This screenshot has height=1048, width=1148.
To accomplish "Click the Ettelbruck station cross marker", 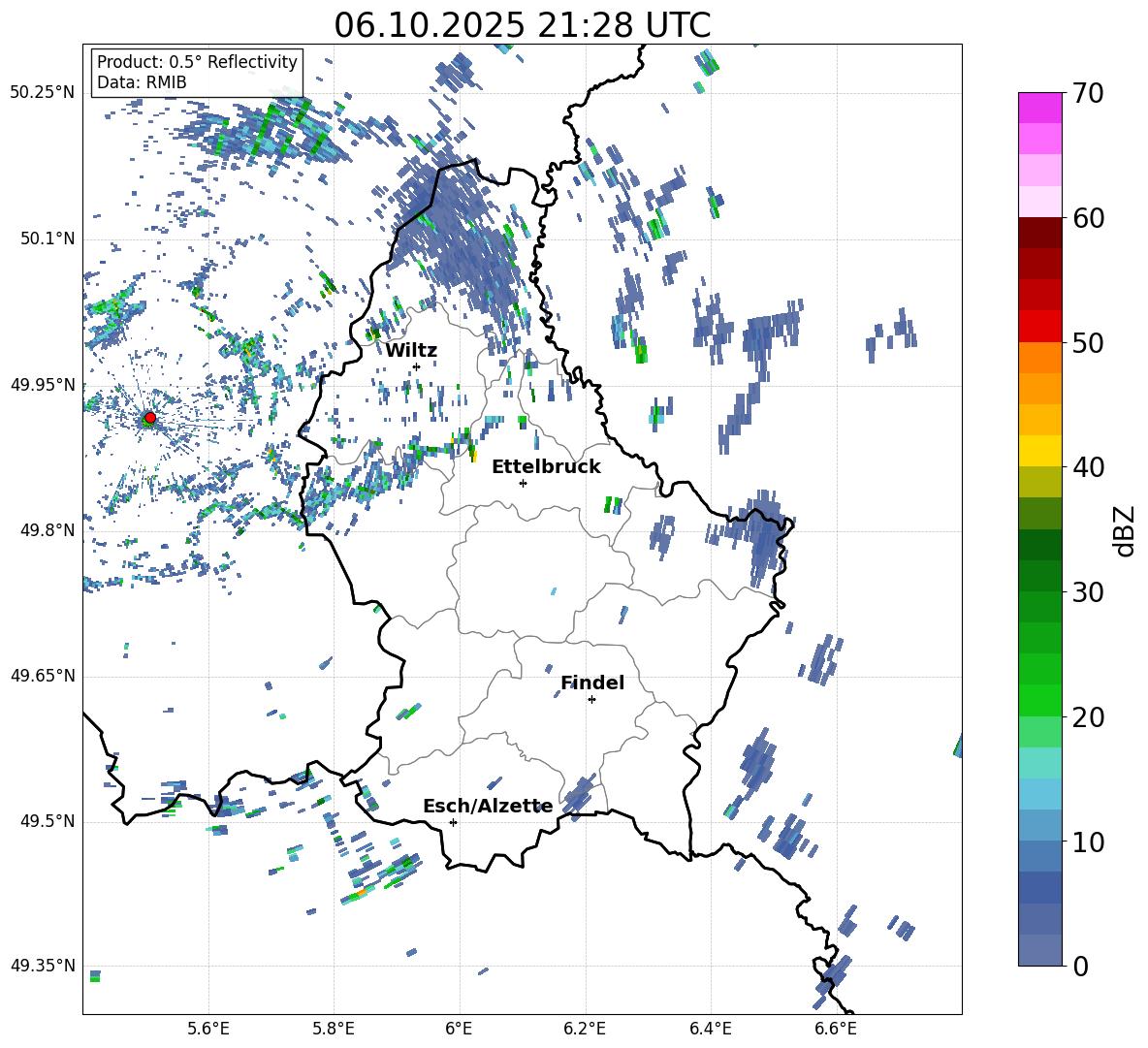I will pyautogui.click(x=523, y=483).
